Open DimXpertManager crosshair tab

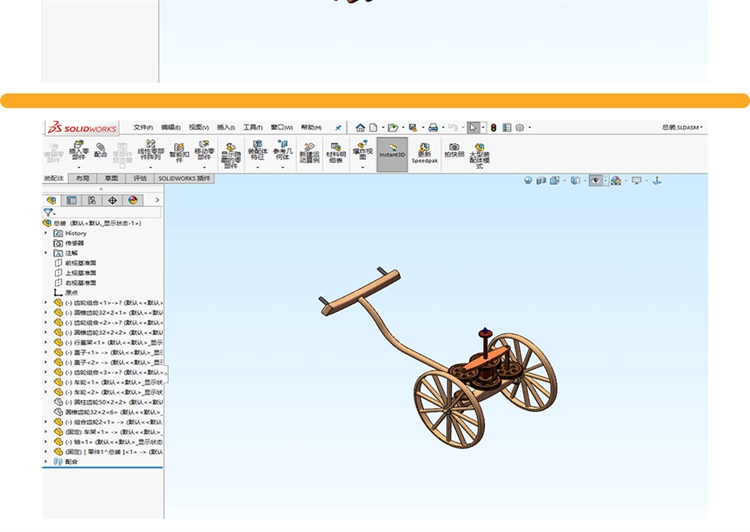[112, 200]
